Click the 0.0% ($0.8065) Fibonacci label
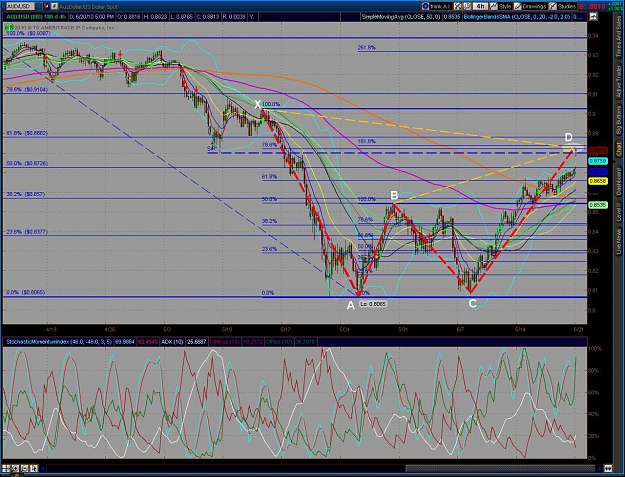The height and width of the screenshot is (477, 625). pyautogui.click(x=26, y=292)
